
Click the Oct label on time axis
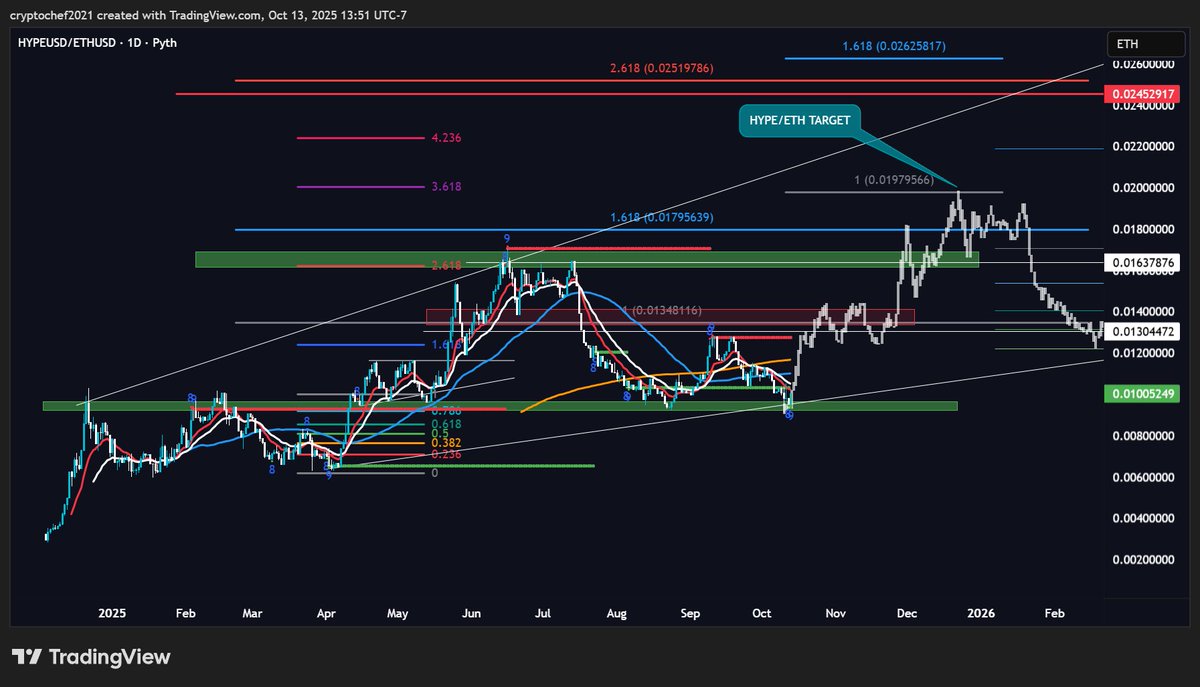(x=761, y=612)
